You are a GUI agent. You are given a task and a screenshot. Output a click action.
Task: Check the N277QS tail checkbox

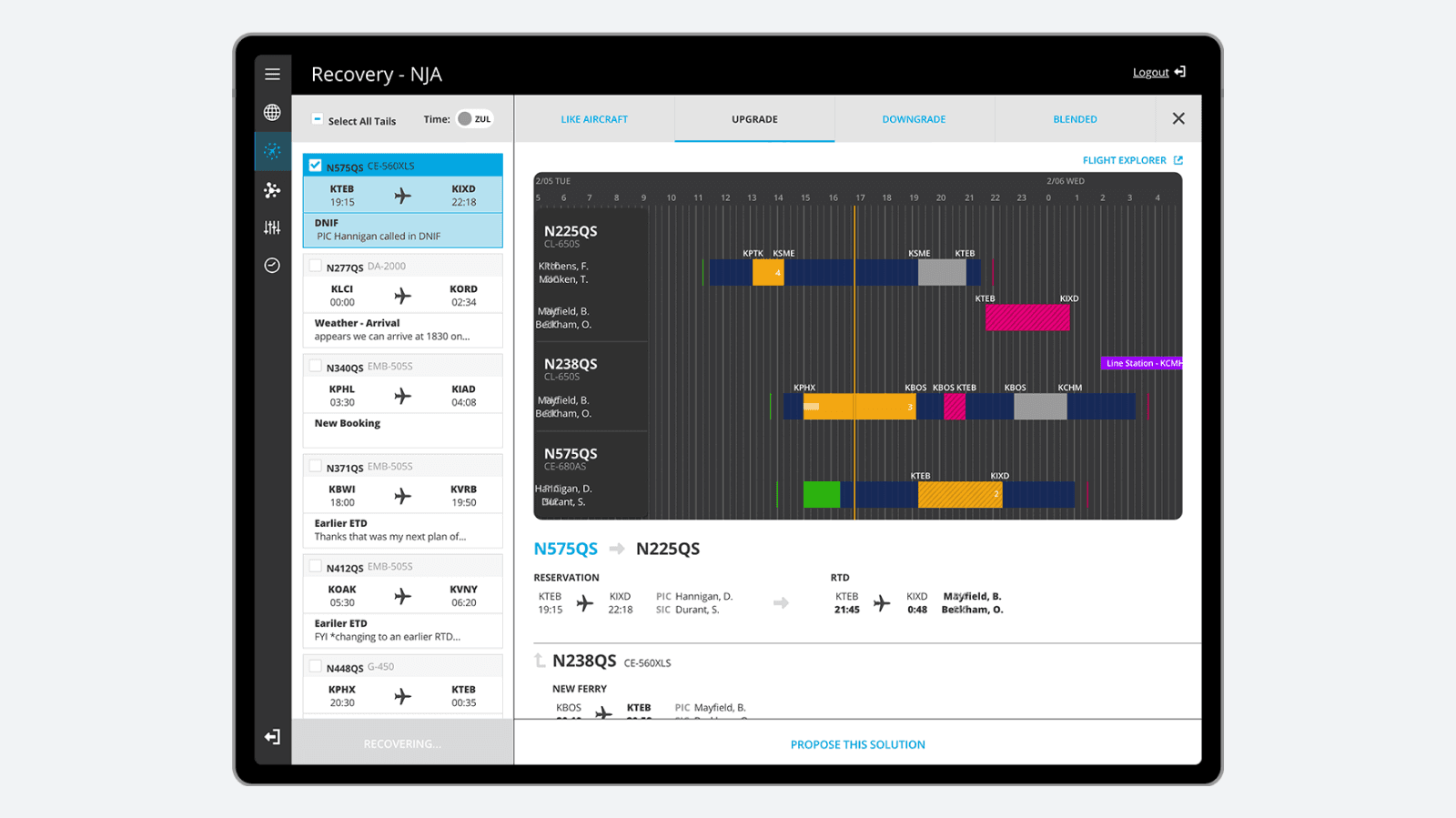coord(315,266)
